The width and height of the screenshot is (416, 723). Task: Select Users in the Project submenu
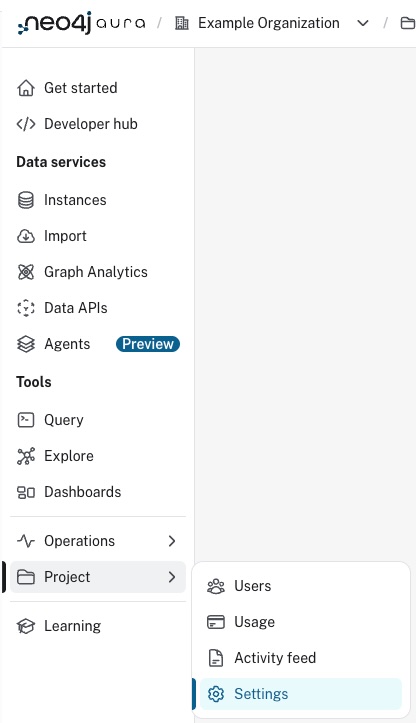click(x=301, y=586)
